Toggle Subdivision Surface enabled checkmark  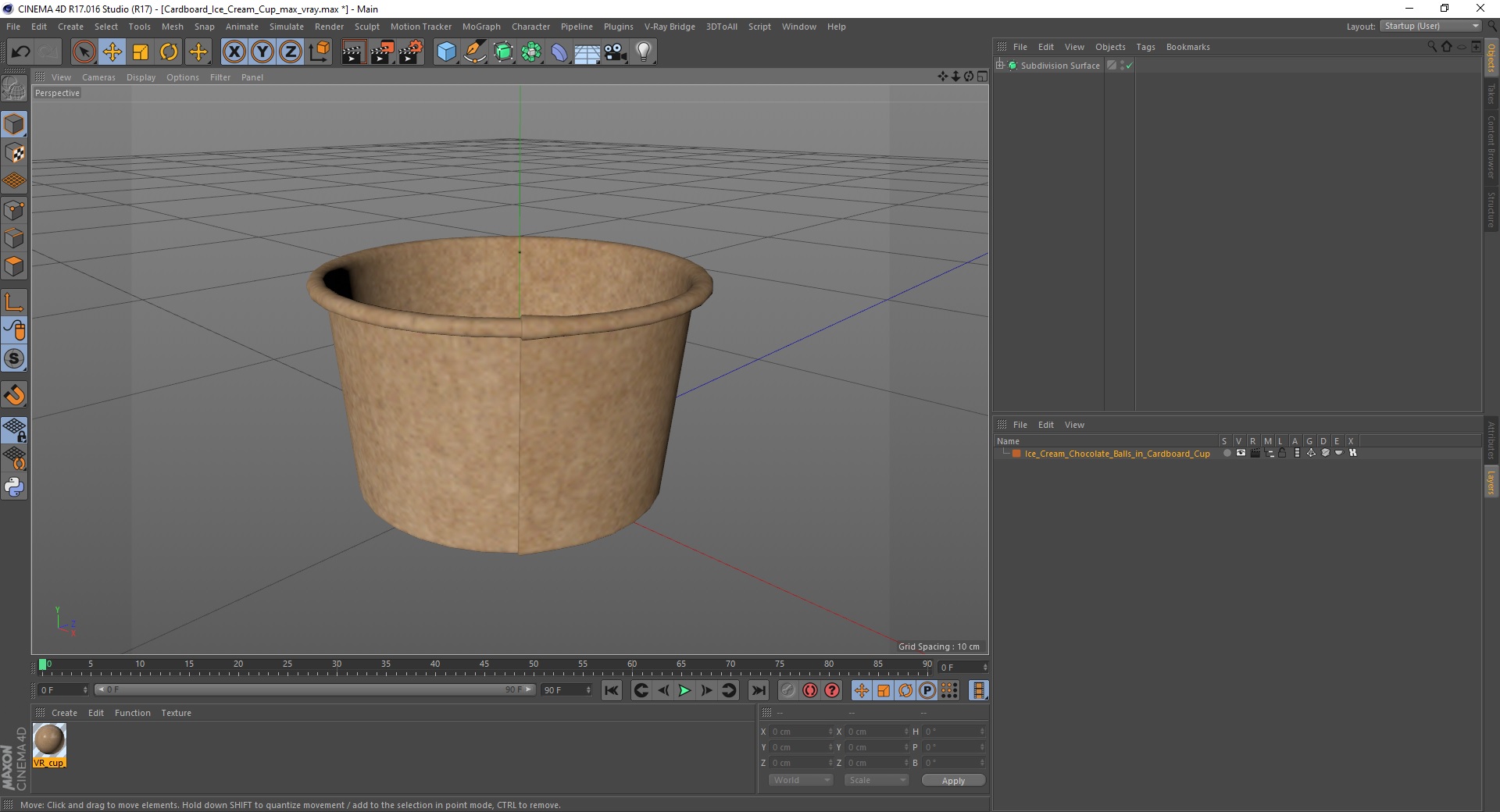[x=1129, y=66]
